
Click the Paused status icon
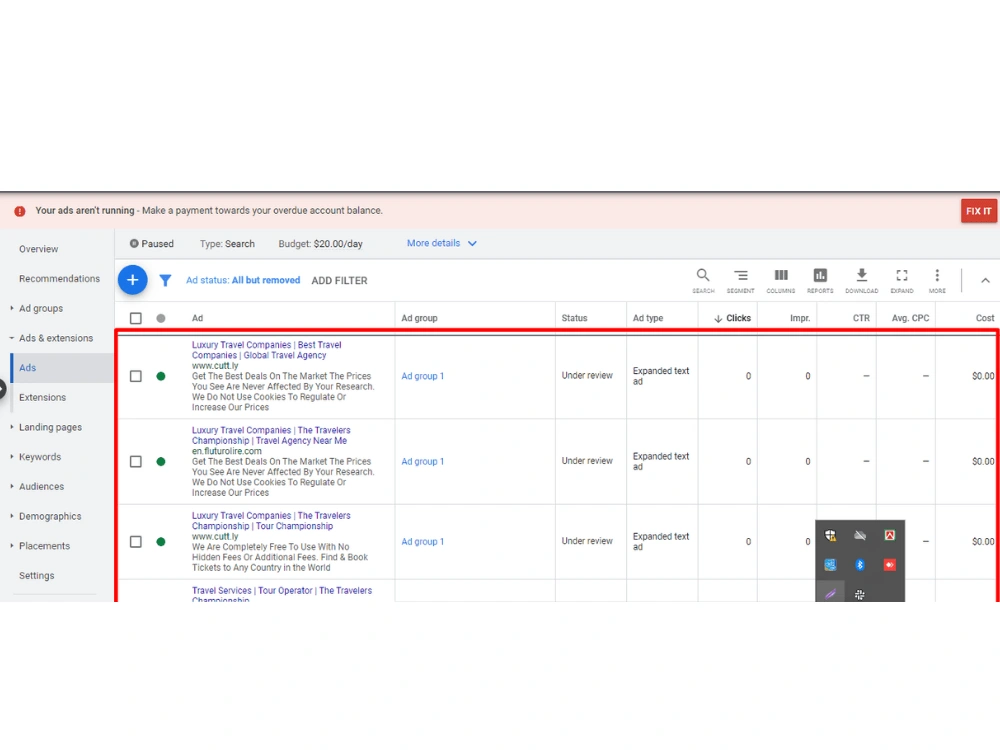coord(134,244)
